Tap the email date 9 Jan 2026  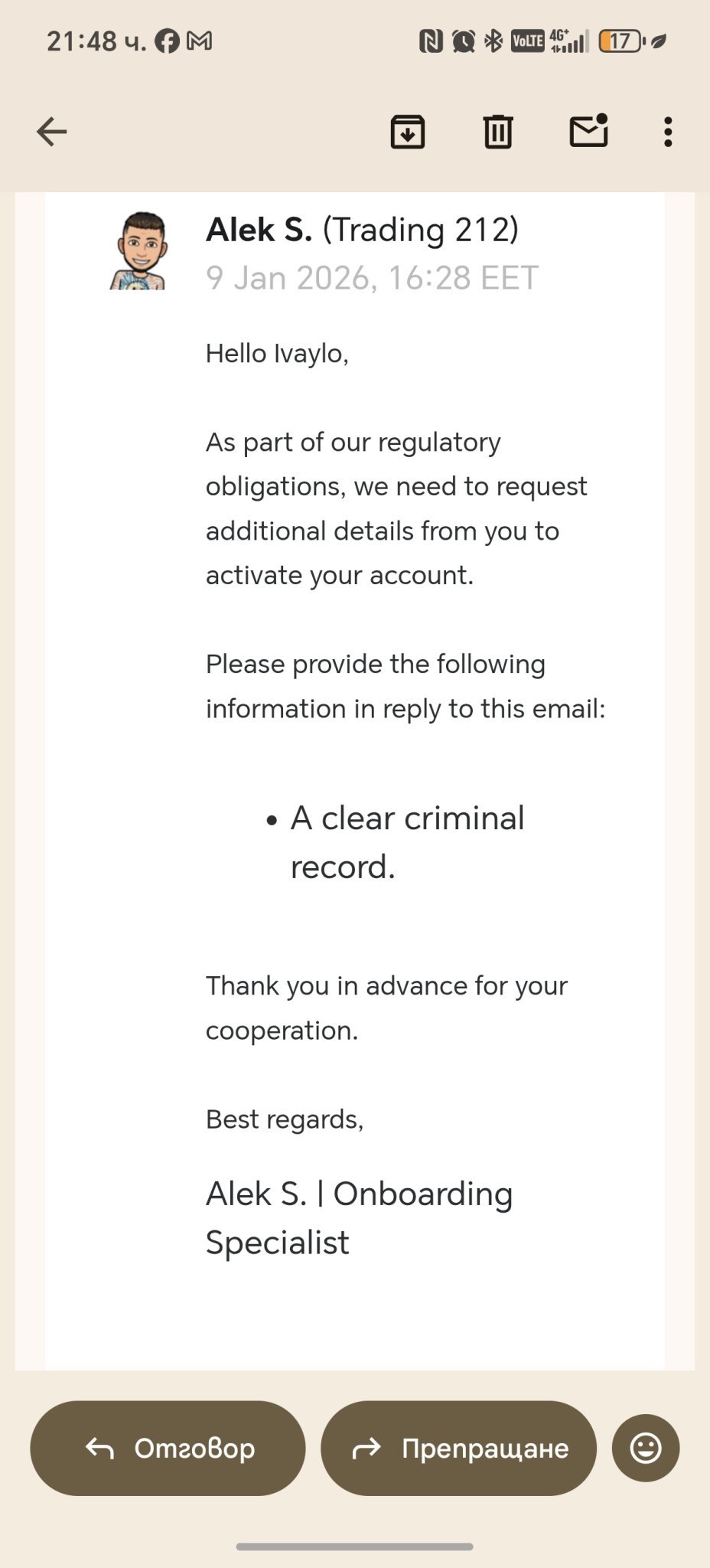[x=372, y=278]
